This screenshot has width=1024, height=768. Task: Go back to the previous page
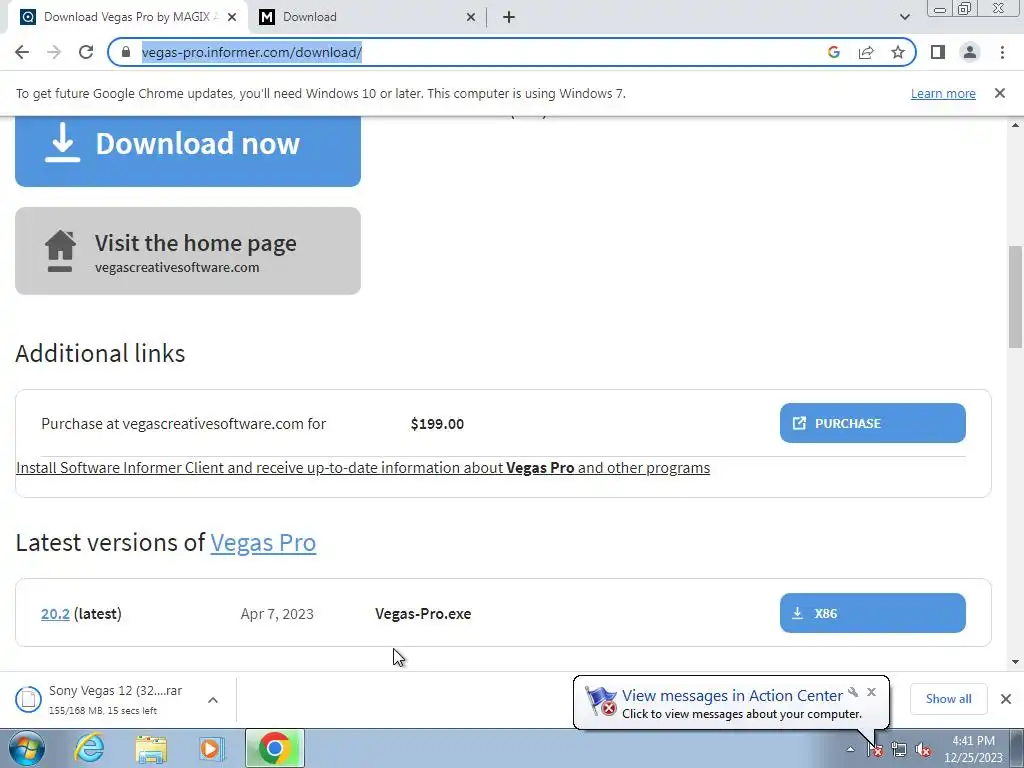tap(22, 52)
